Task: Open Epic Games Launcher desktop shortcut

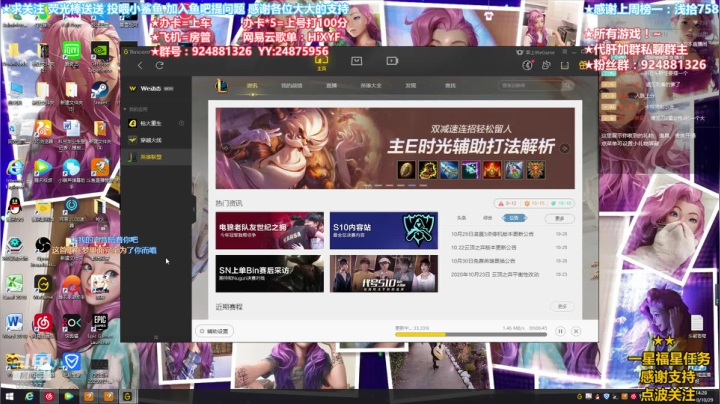Action: [x=100, y=328]
